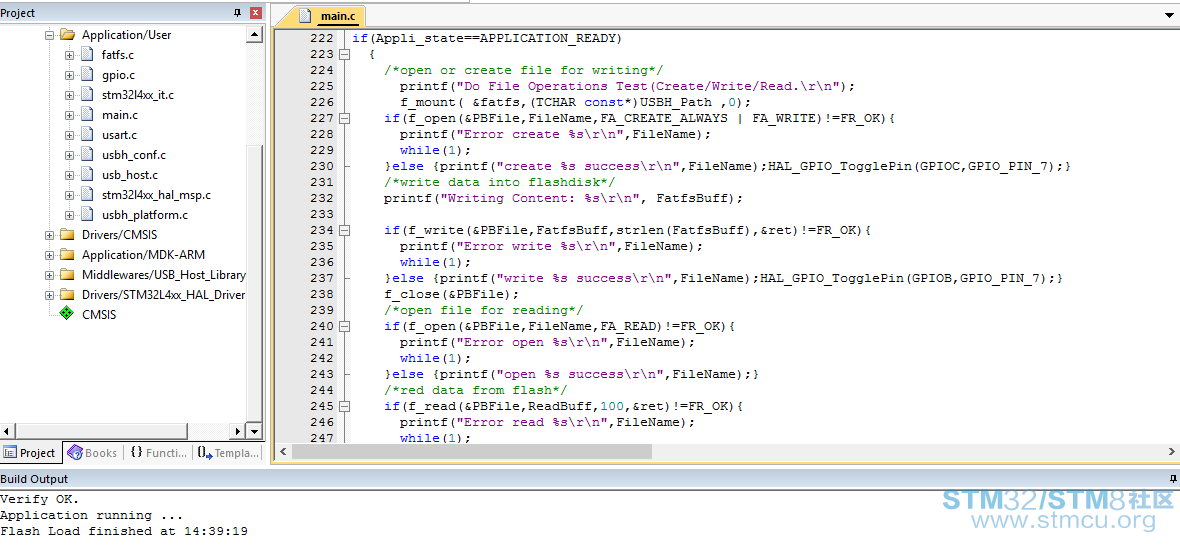Open the editor tab list dropdown
This screenshot has height=545, width=1180.
point(1168,15)
